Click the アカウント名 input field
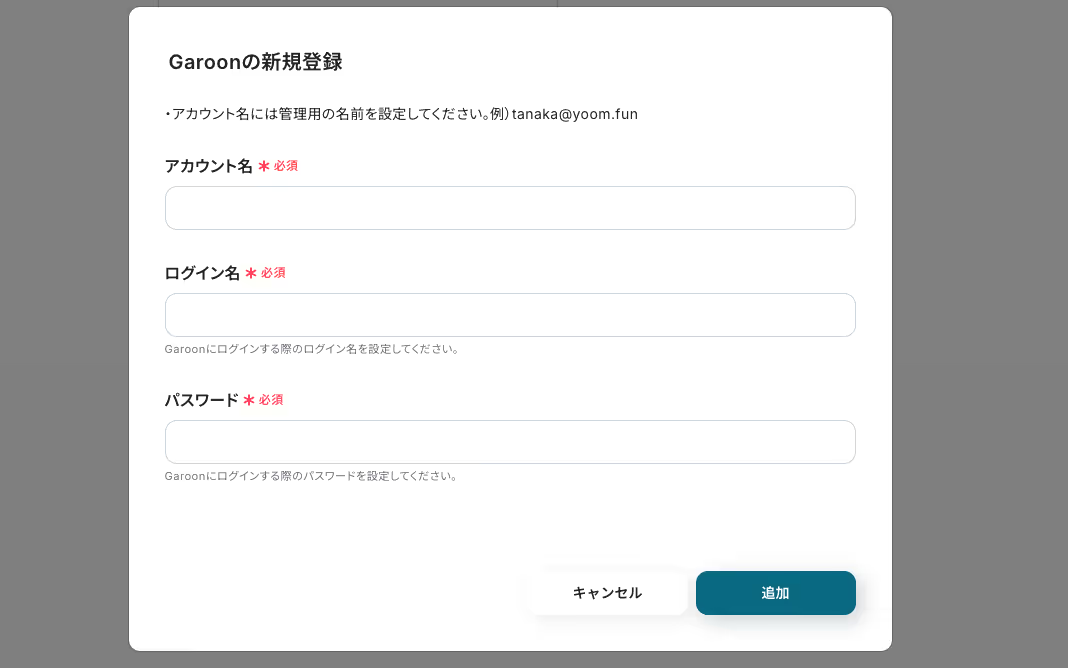This screenshot has width=1068, height=668. pyautogui.click(x=509, y=208)
